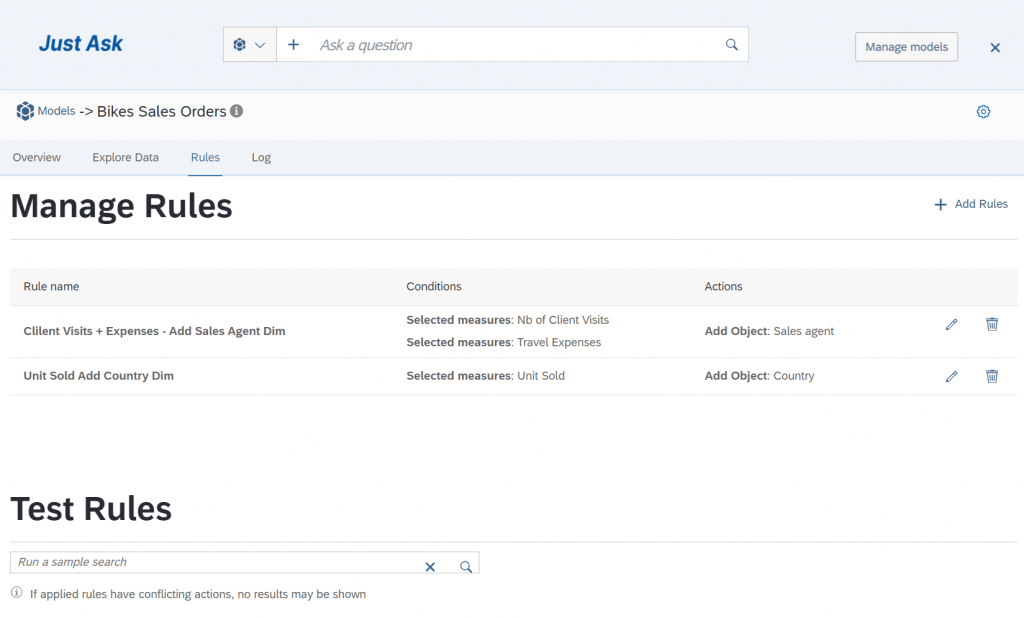Edit the Client Visits + Expenses rule
1024x618 pixels.
[x=952, y=324]
